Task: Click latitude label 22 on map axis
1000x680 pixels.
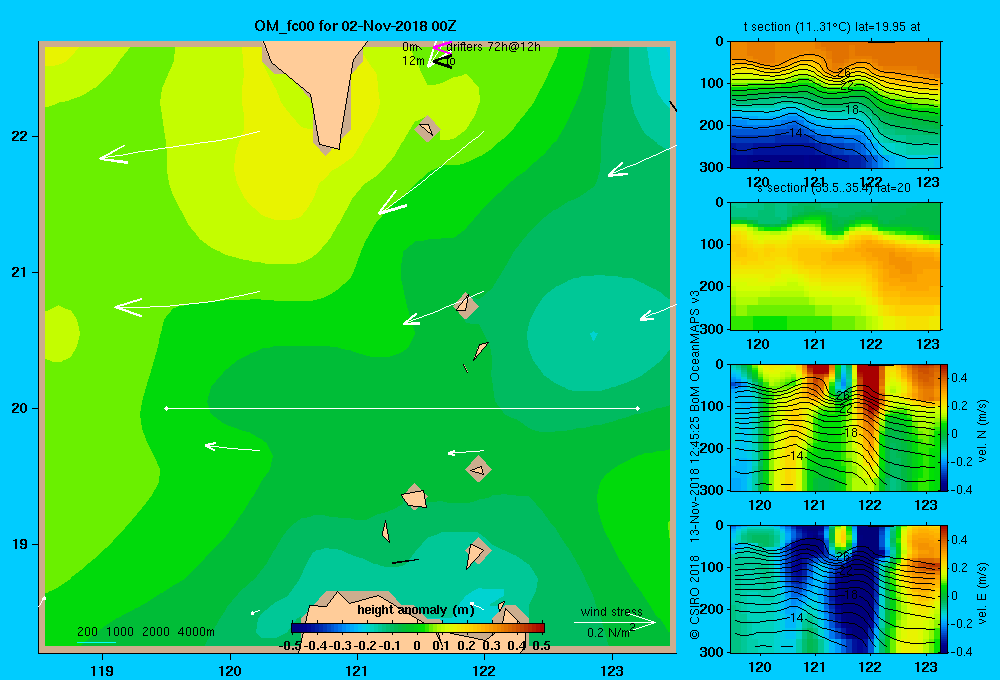Action: 19,137
